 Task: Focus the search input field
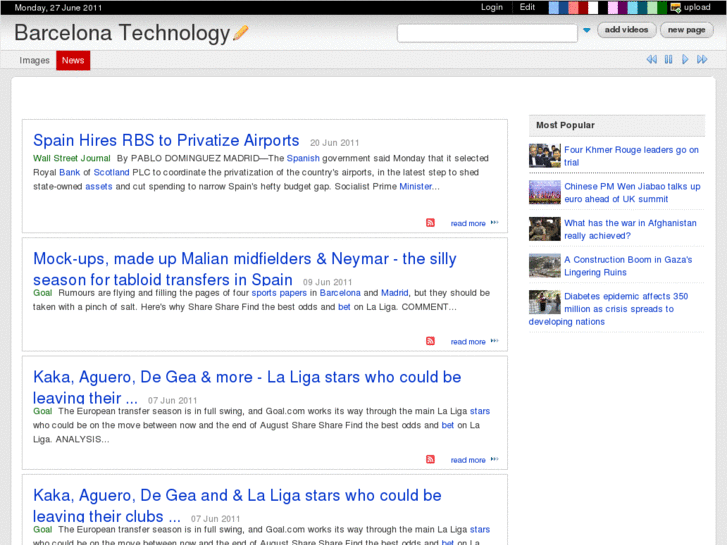[x=487, y=33]
